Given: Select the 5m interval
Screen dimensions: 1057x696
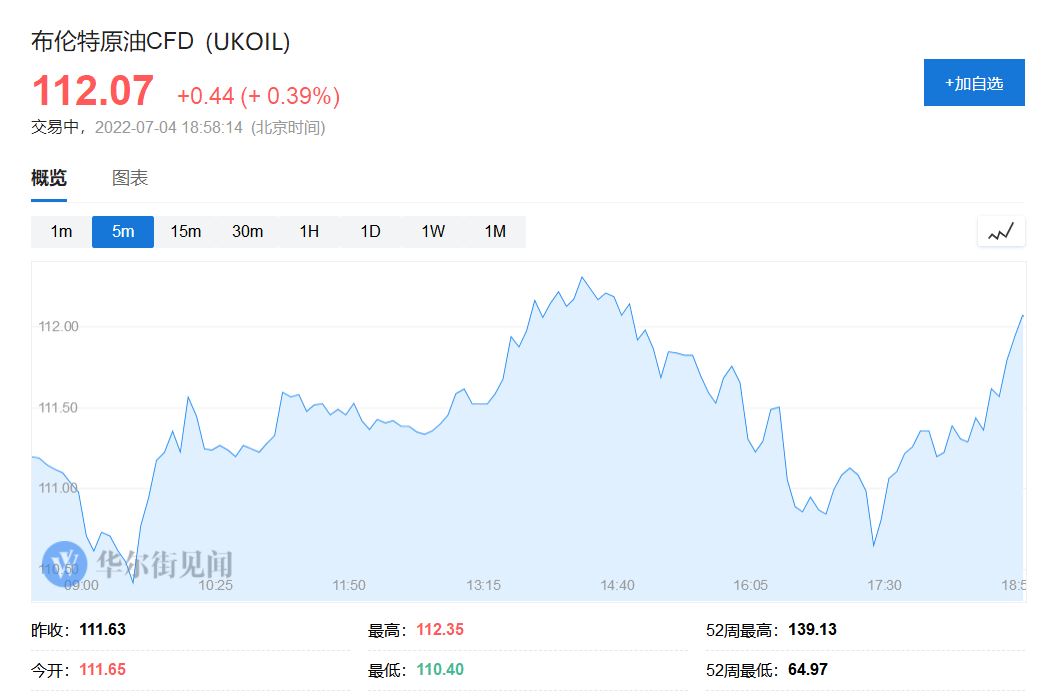Looking at the screenshot, I should click(123, 232).
